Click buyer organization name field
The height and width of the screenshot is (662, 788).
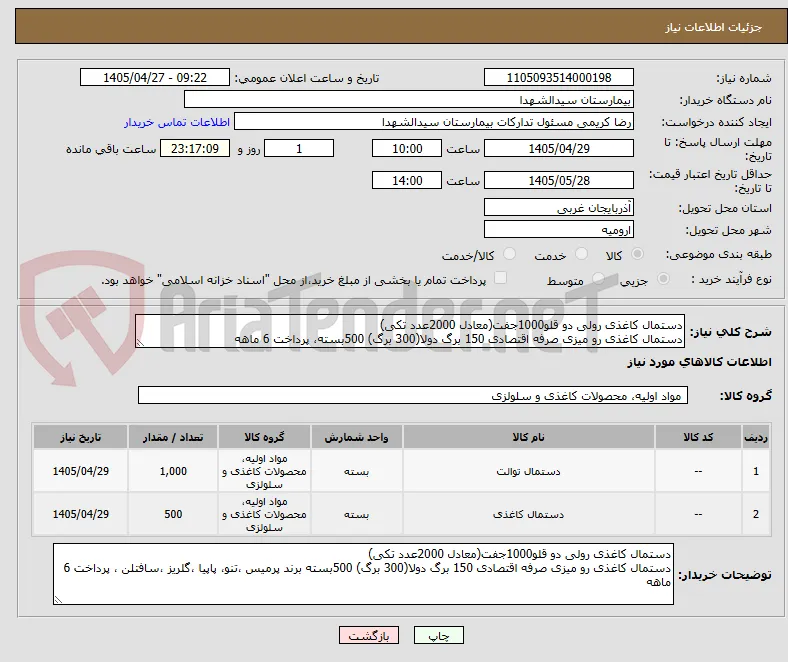[x=409, y=100]
